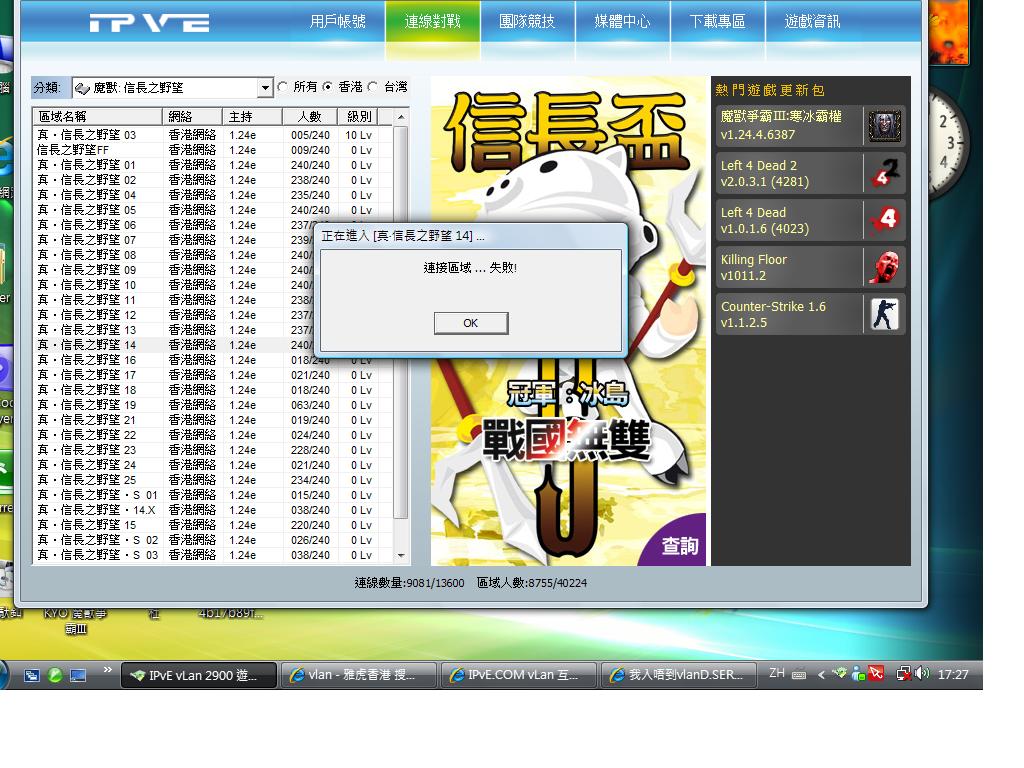Expand the quick launch overflow chevron

click(x=107, y=670)
